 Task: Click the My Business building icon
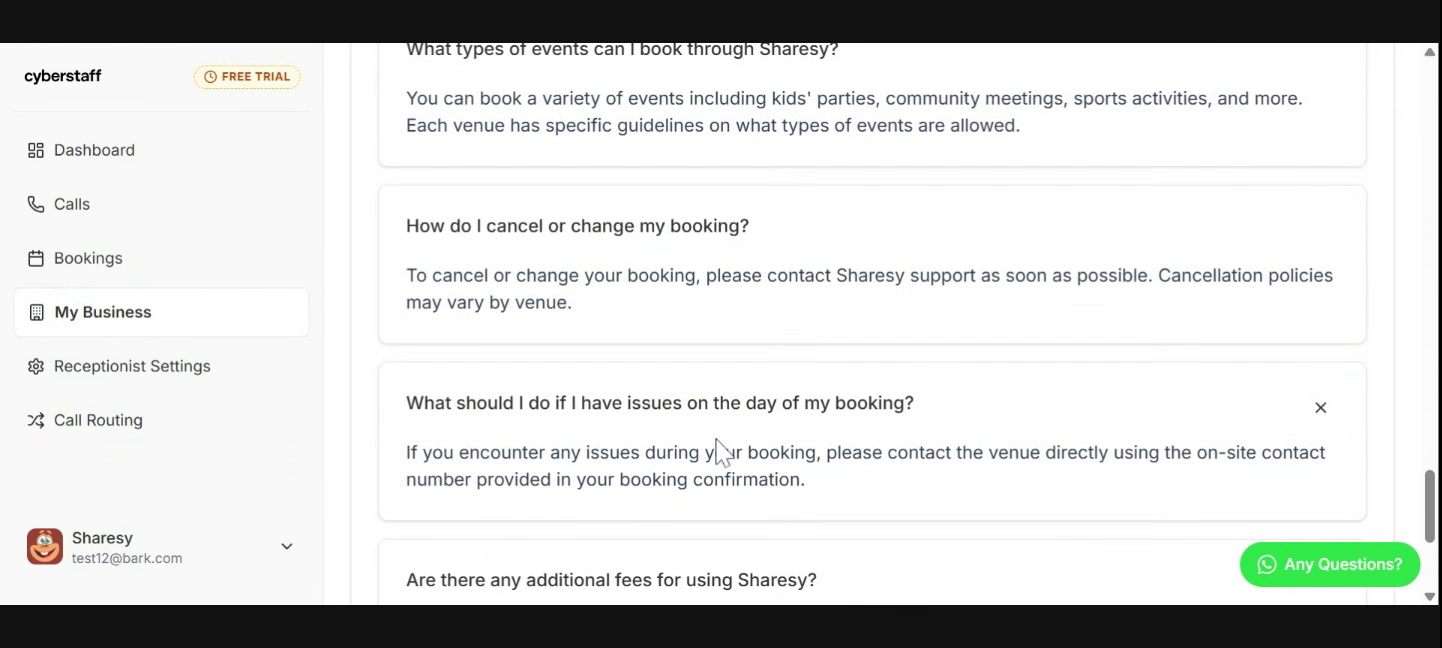click(x=37, y=312)
